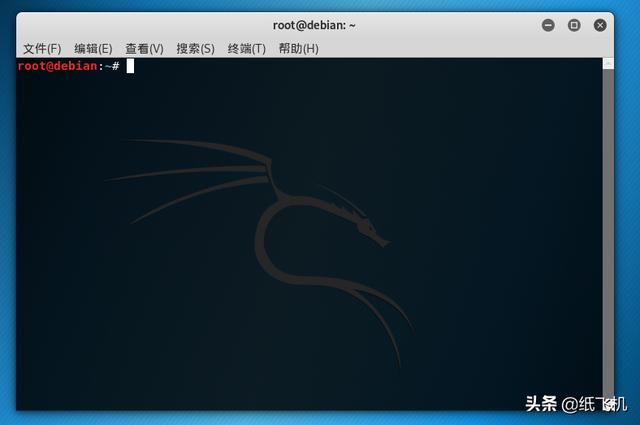This screenshot has height=425, width=640.
Task: Open the 文件(F) menu
Action: click(x=42, y=49)
